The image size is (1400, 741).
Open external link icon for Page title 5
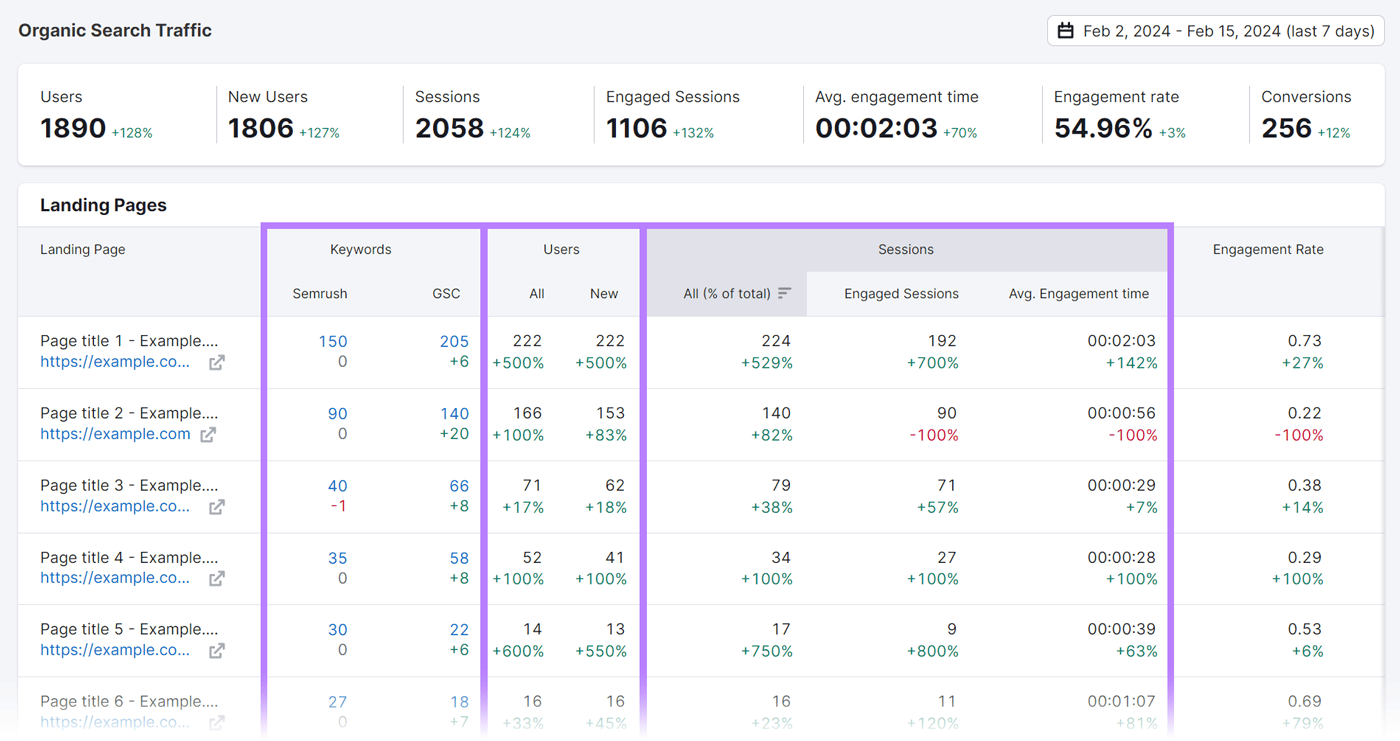click(217, 651)
